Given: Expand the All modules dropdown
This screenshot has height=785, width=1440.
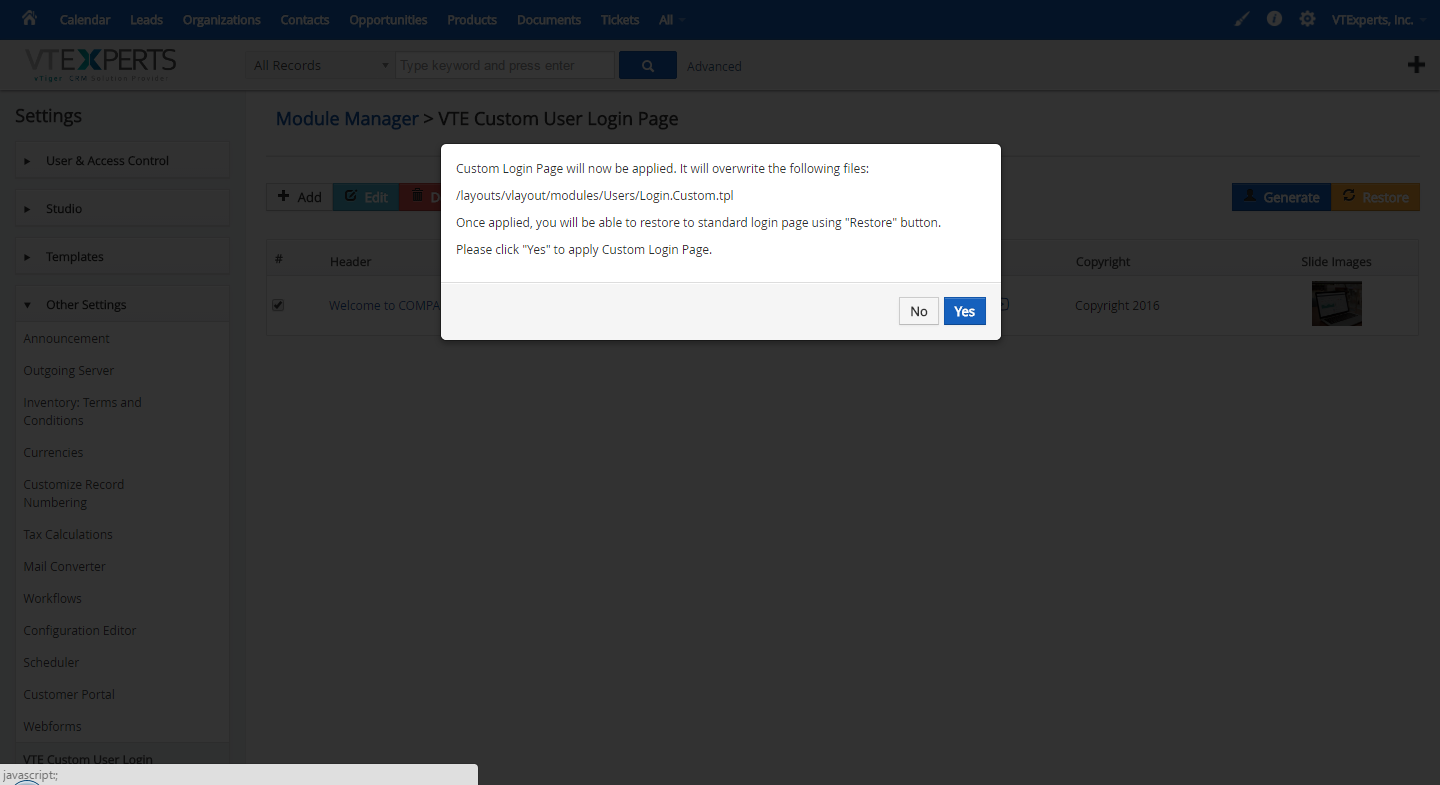Looking at the screenshot, I should (672, 20).
